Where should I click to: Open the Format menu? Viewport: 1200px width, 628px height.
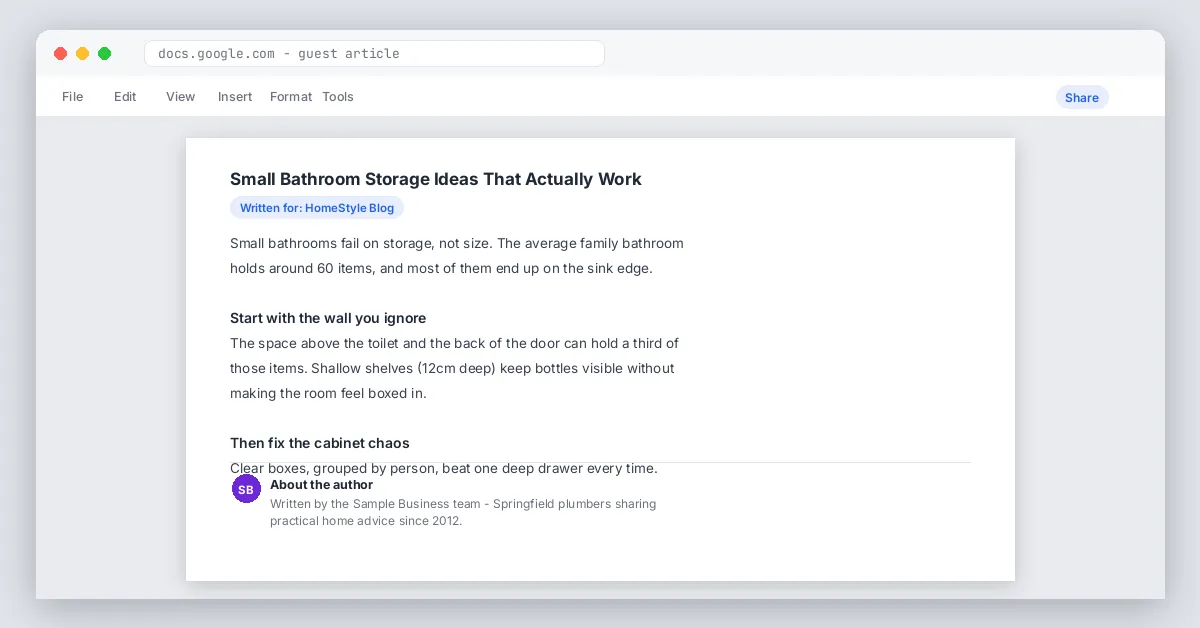coord(291,97)
